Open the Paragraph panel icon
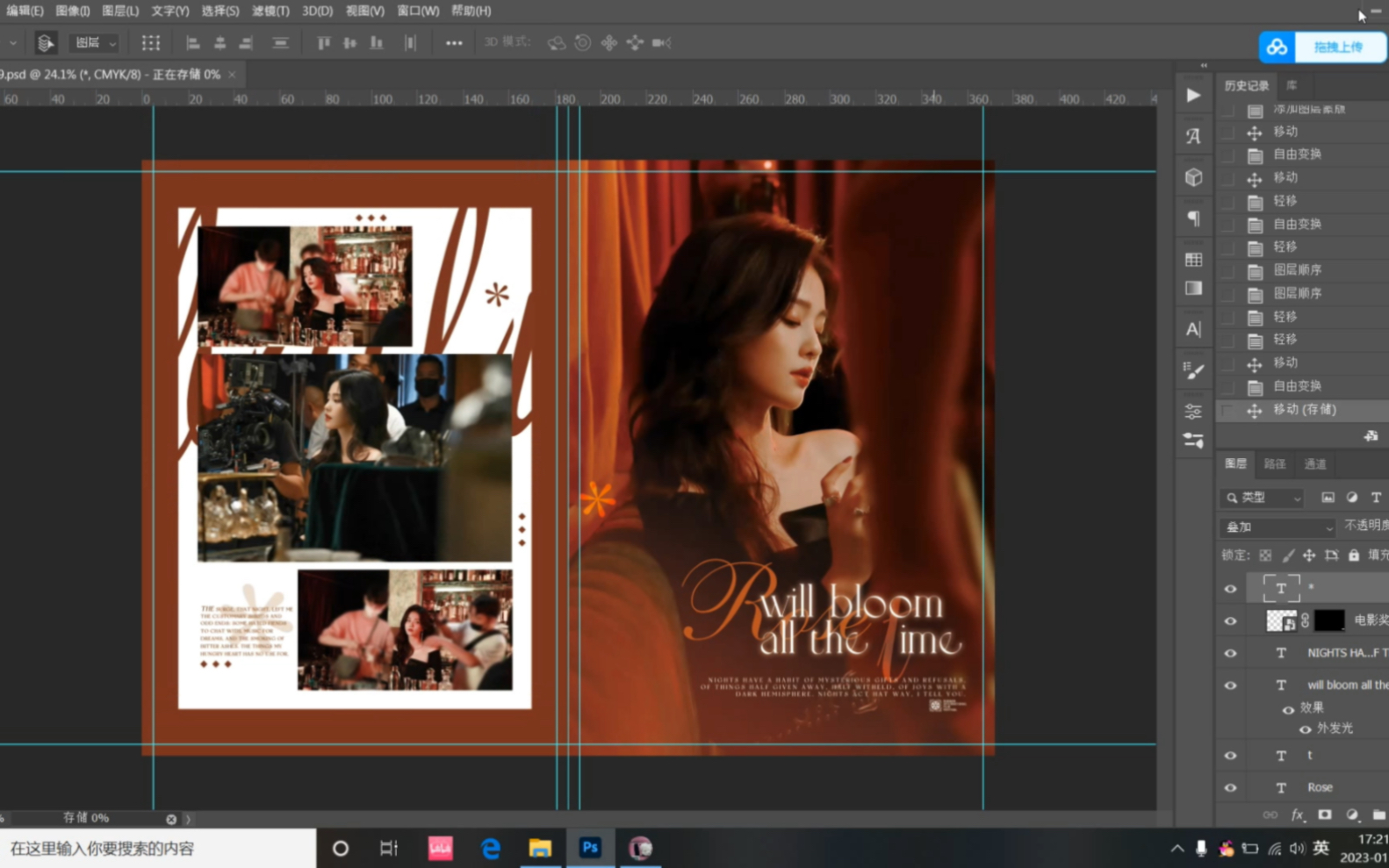This screenshot has width=1389, height=868. pos(1193,219)
